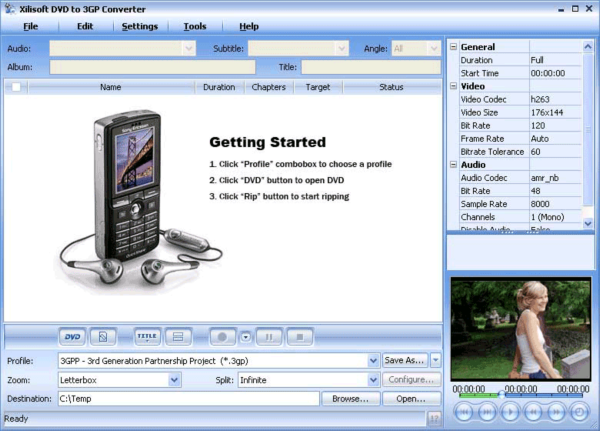Tick the select-all checkbox in list header
The width and height of the screenshot is (600, 431).
[x=15, y=87]
